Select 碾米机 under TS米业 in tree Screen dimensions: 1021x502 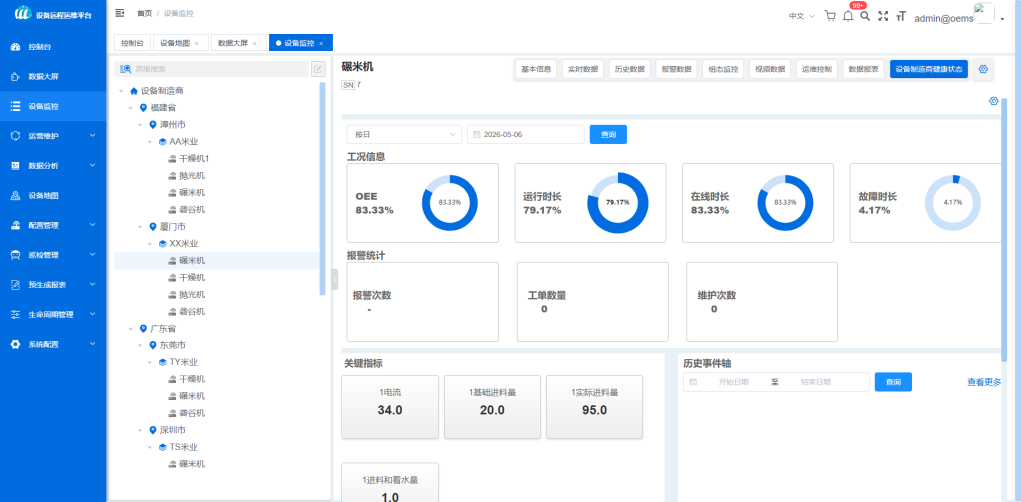tap(192, 464)
